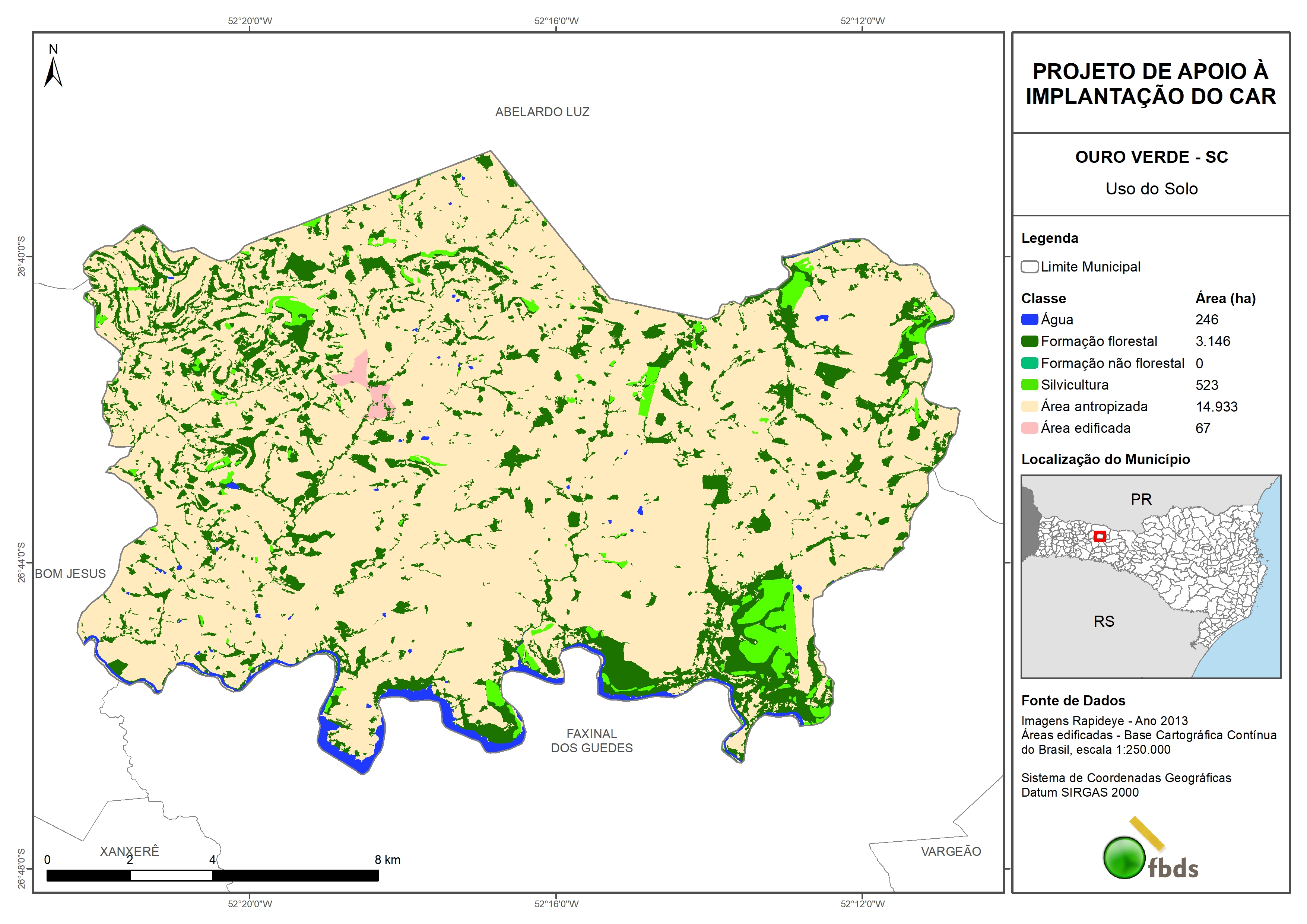
Task: Click the ABELARDO LUZ municipality label
Action: (542, 112)
